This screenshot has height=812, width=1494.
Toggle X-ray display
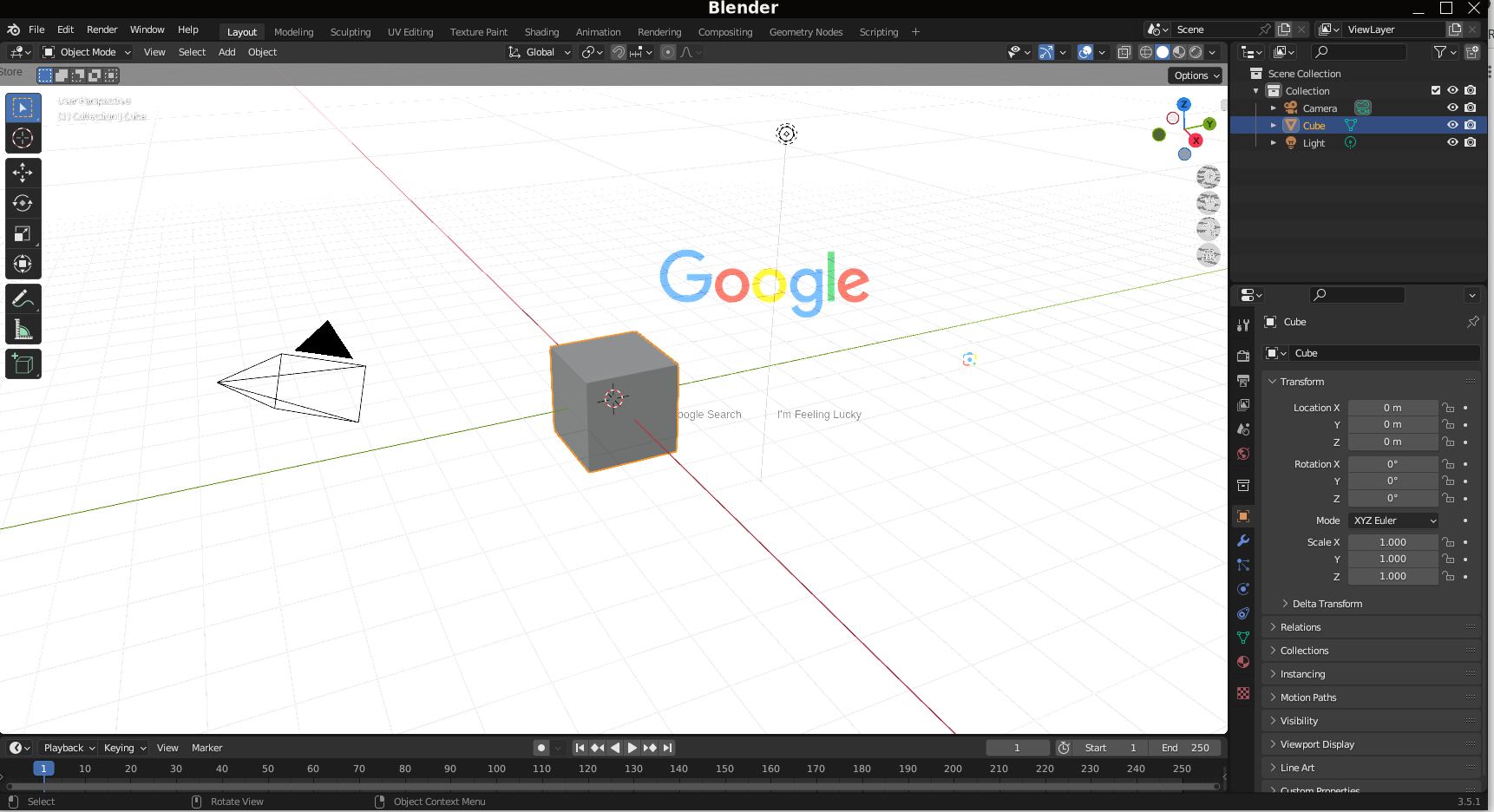coord(1124,52)
